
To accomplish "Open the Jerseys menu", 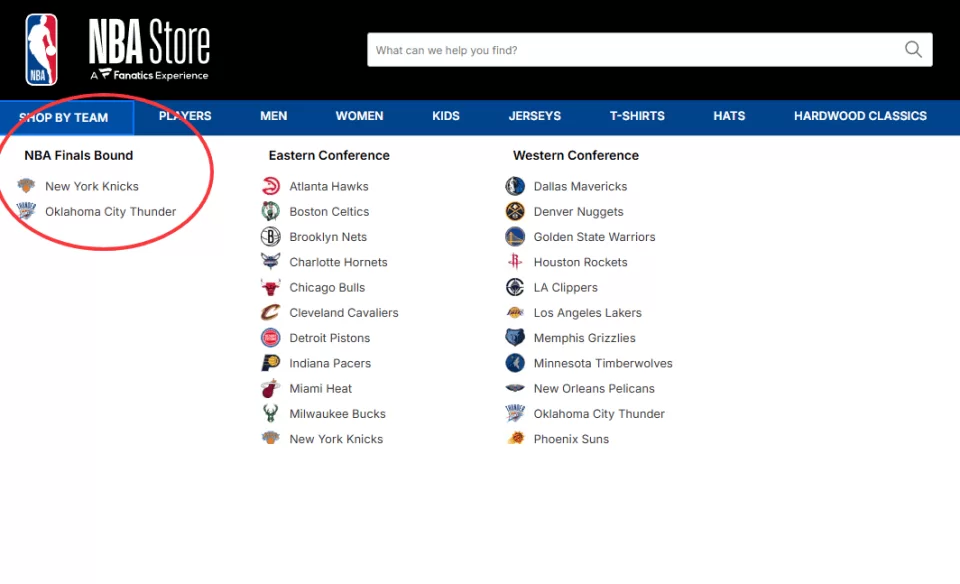I will coord(534,116).
